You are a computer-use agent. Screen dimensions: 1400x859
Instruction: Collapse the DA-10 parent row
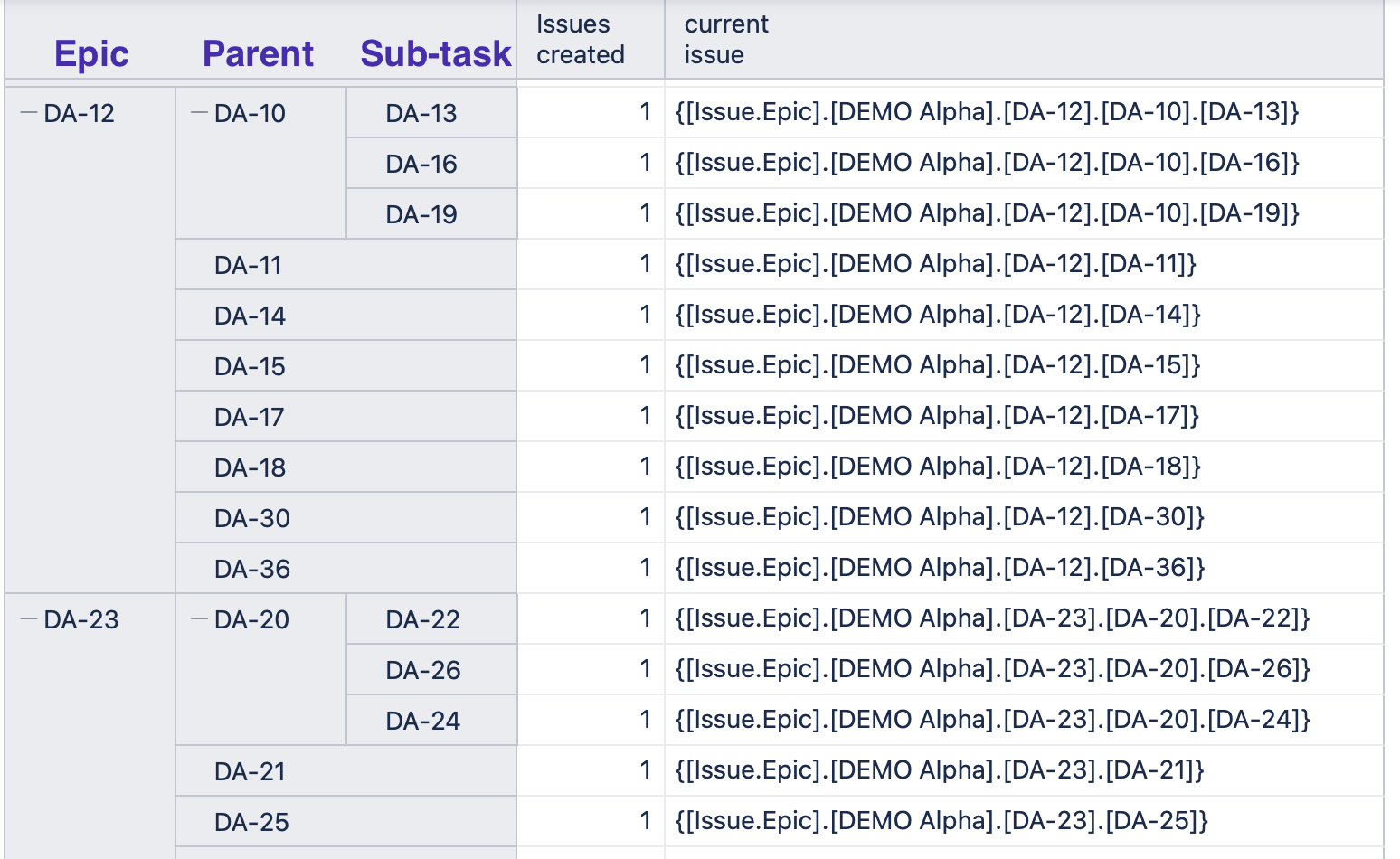(200, 113)
